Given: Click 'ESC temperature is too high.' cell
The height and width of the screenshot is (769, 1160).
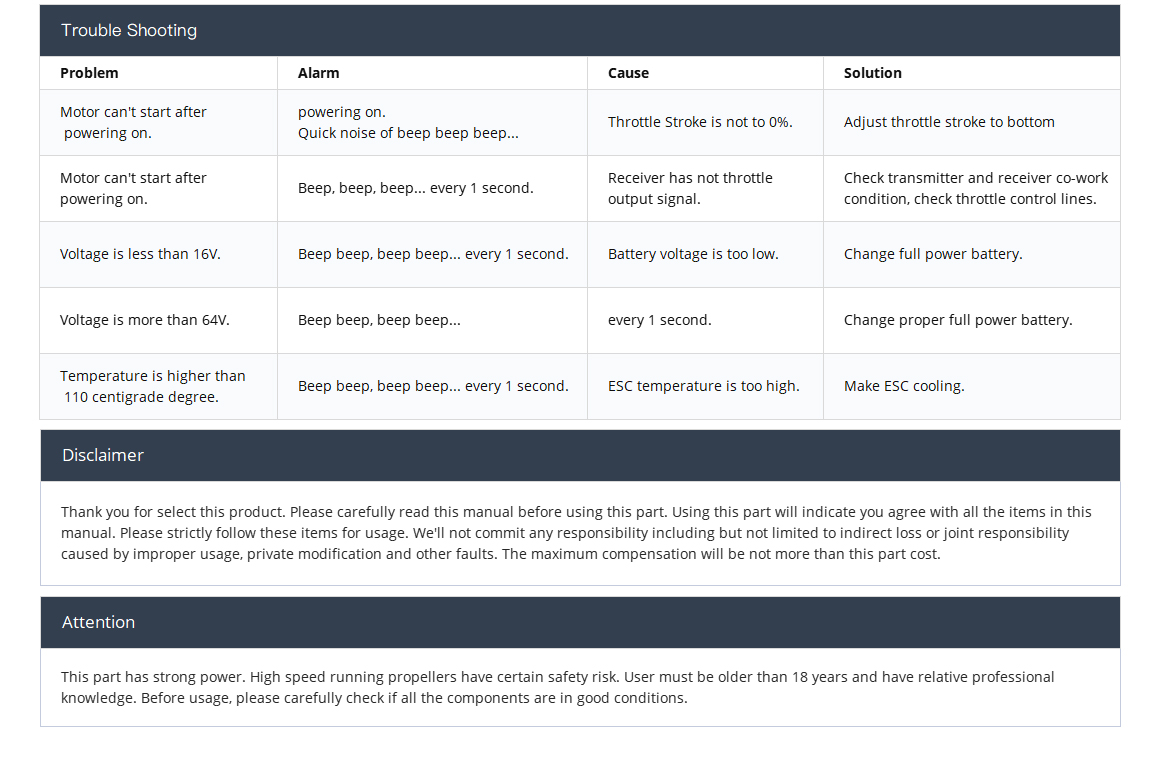Looking at the screenshot, I should (704, 386).
